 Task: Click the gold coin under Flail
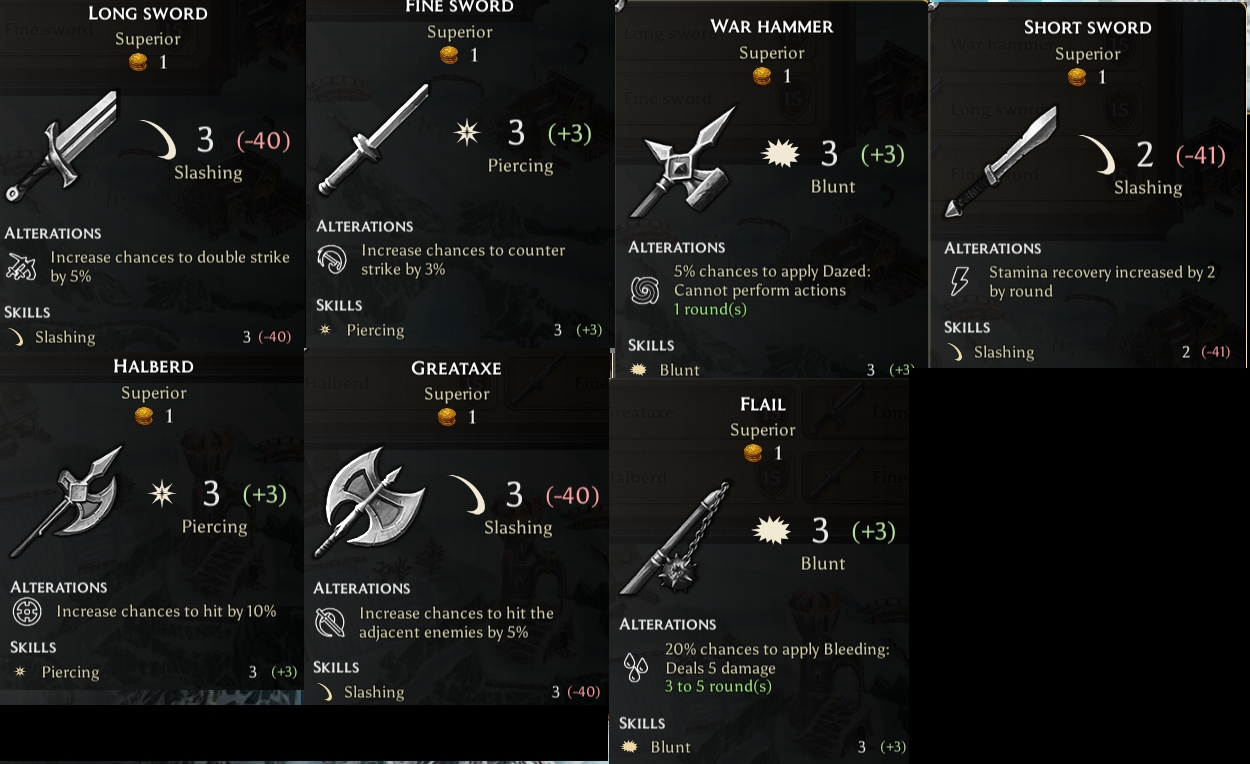point(753,454)
